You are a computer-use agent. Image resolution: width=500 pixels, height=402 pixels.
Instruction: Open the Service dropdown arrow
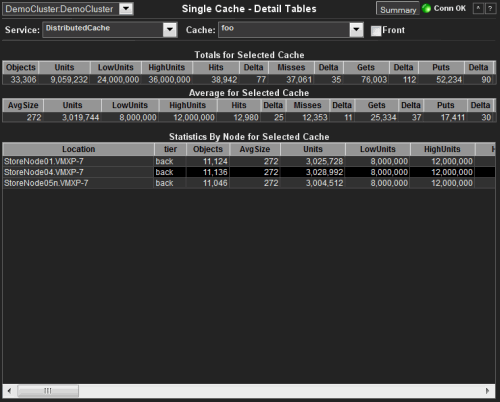pyautogui.click(x=170, y=30)
